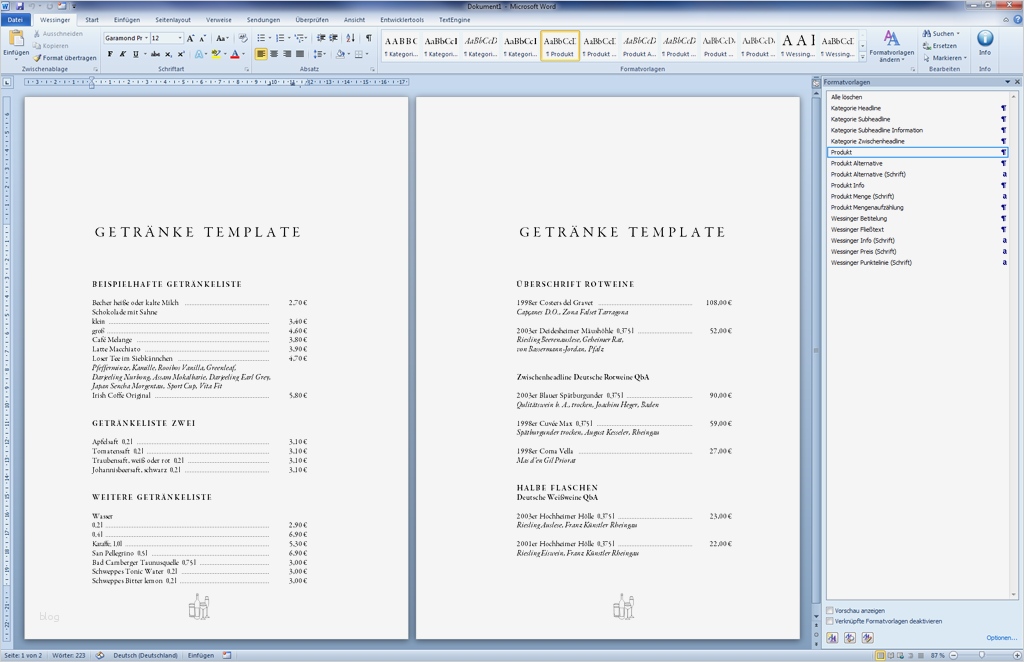Click the sort A-Z icon
This screenshot has height=662, width=1024.
[x=351, y=38]
